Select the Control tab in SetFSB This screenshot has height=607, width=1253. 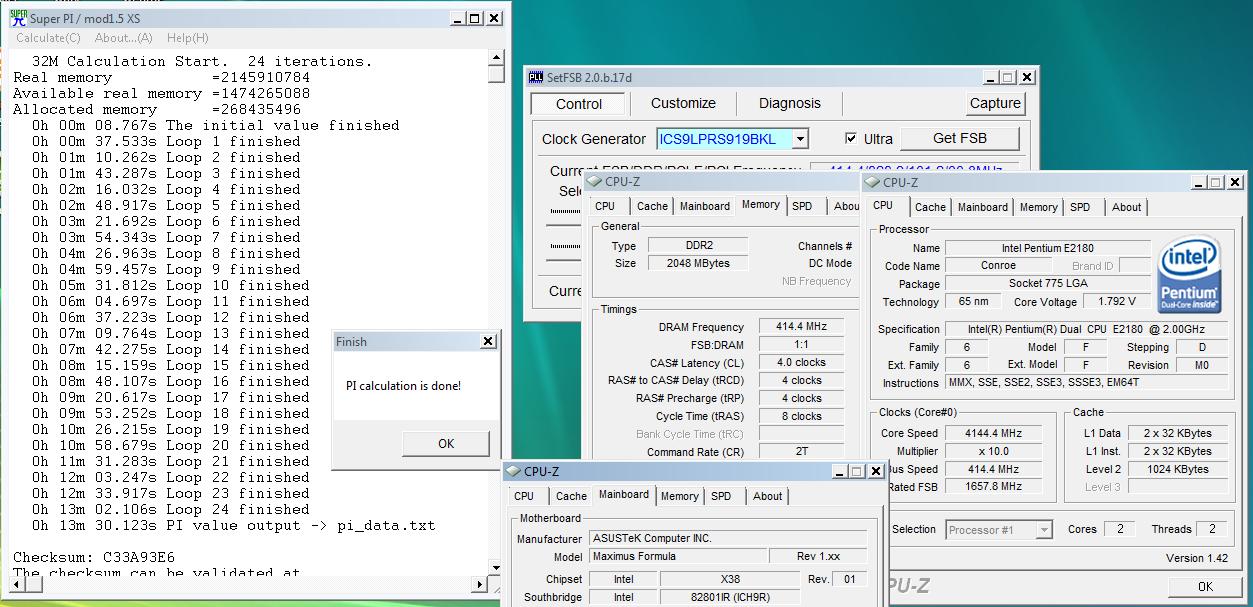click(579, 104)
